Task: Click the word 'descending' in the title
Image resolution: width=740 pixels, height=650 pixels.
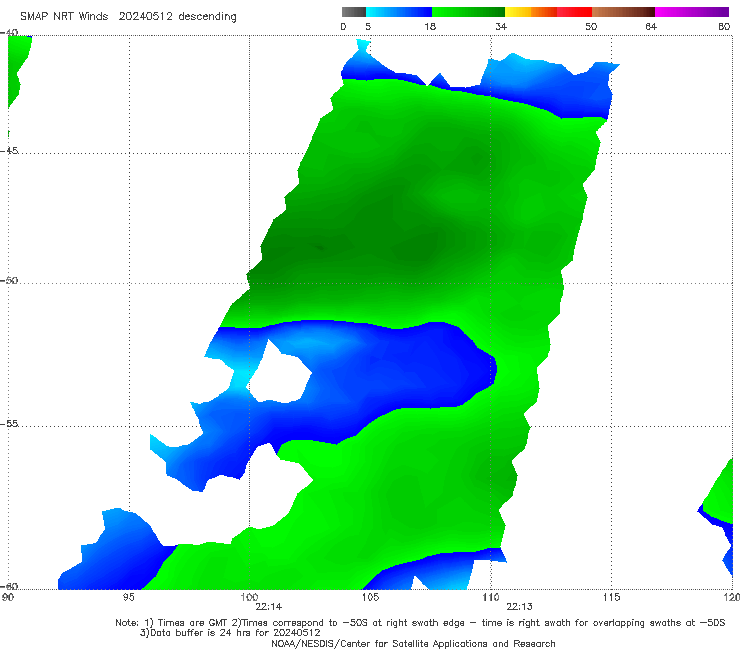Action: coord(208,17)
